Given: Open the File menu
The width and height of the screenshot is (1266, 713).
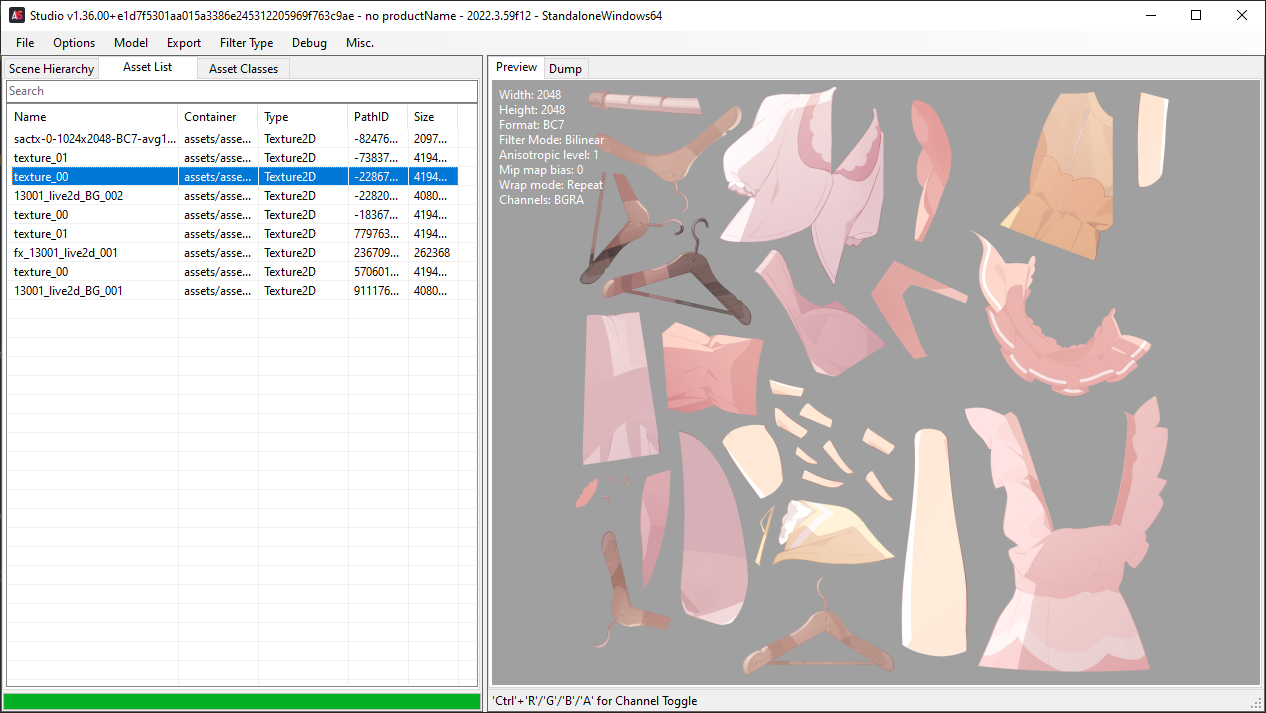Looking at the screenshot, I should [25, 43].
